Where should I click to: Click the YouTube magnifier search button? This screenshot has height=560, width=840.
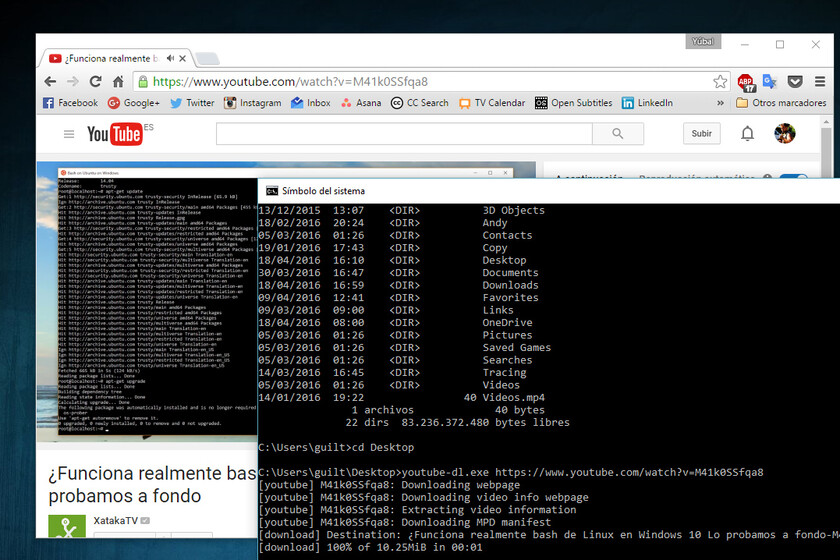pyautogui.click(x=618, y=133)
